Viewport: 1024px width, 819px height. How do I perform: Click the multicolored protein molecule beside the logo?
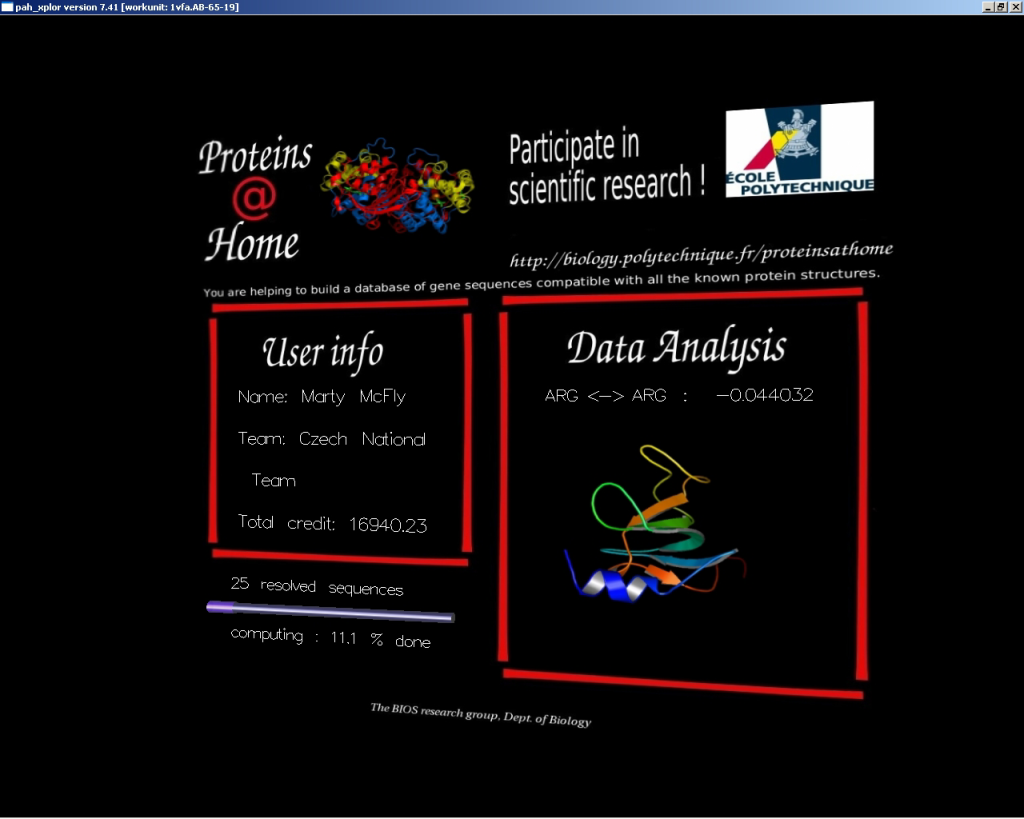pos(397,181)
